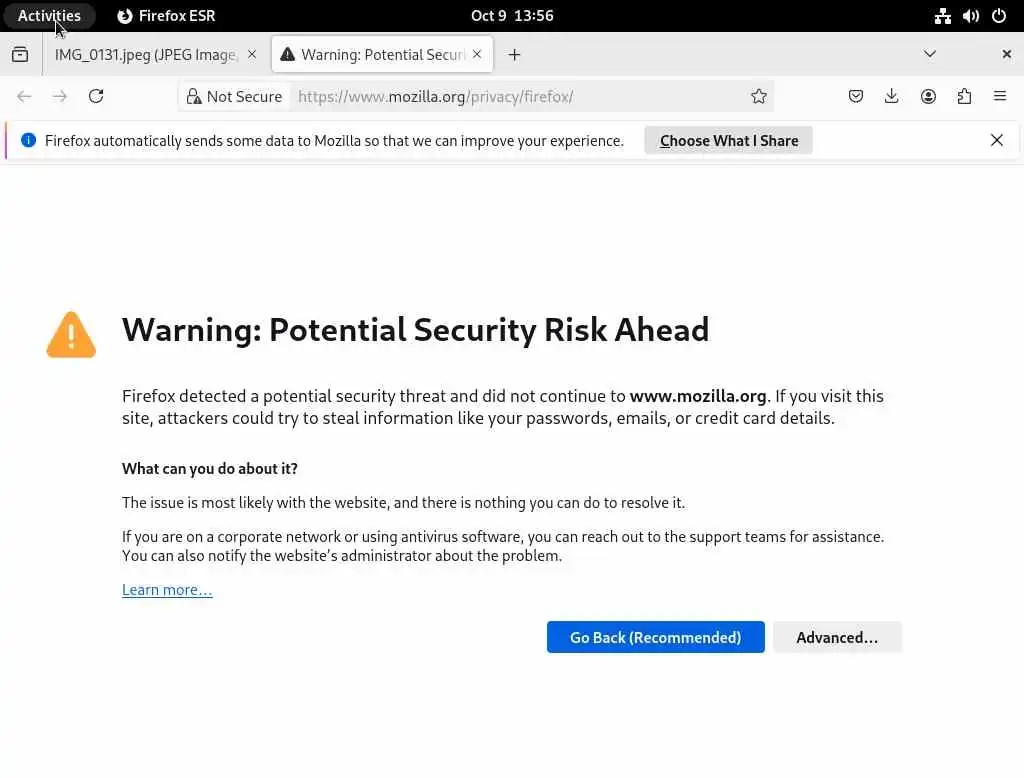
Task: Expand the Advanced… options
Action: tap(837, 637)
